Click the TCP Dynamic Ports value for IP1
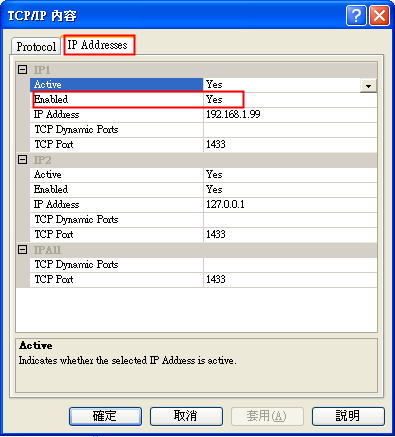 pos(290,130)
